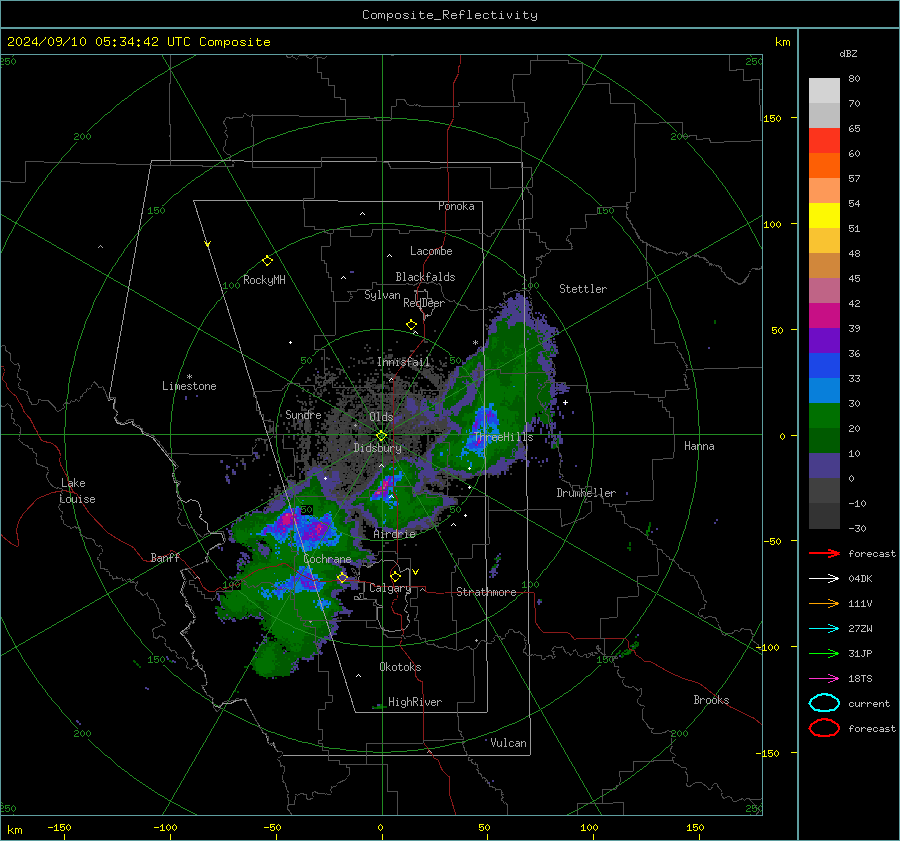Click the Sylvan map label
Screen dimensions: 900x841
[382, 295]
